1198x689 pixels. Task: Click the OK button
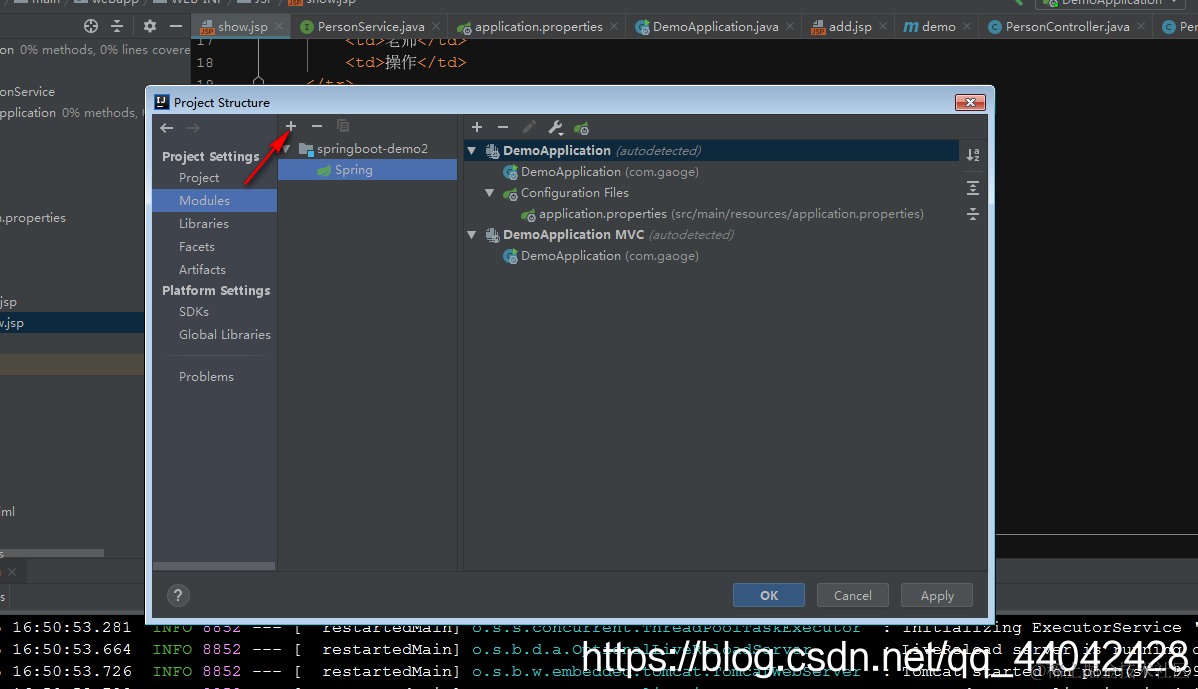769,595
